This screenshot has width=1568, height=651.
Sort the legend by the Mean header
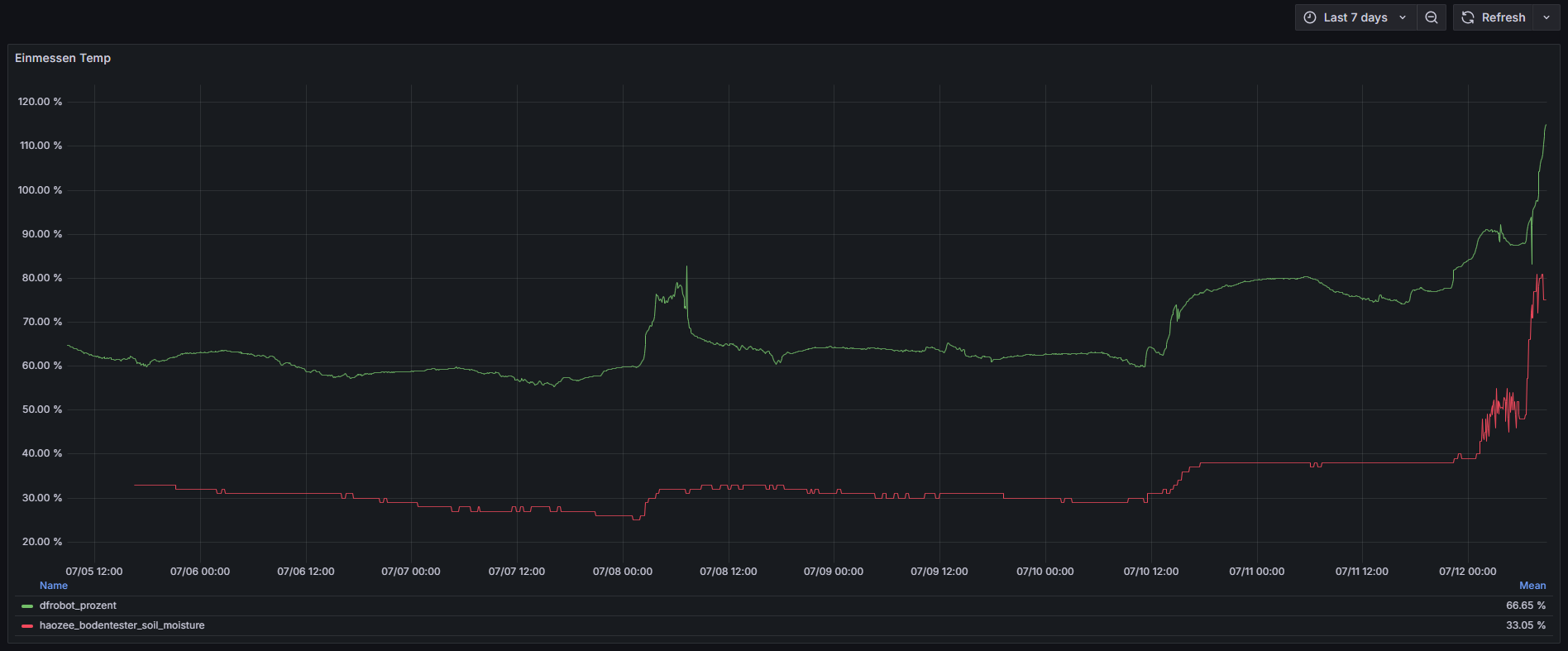pyautogui.click(x=1532, y=586)
